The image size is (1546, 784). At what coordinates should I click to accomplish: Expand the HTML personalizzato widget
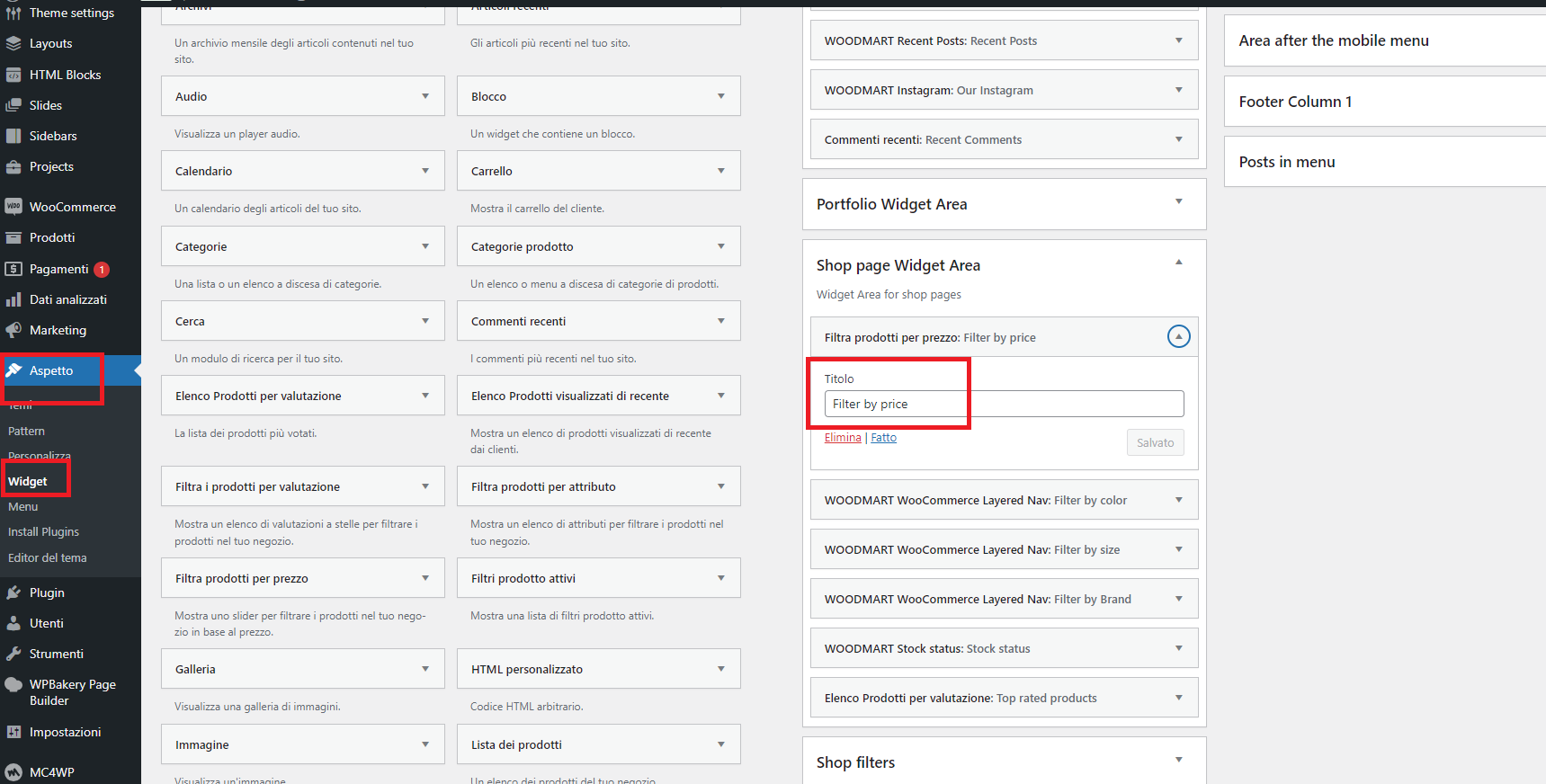[721, 669]
